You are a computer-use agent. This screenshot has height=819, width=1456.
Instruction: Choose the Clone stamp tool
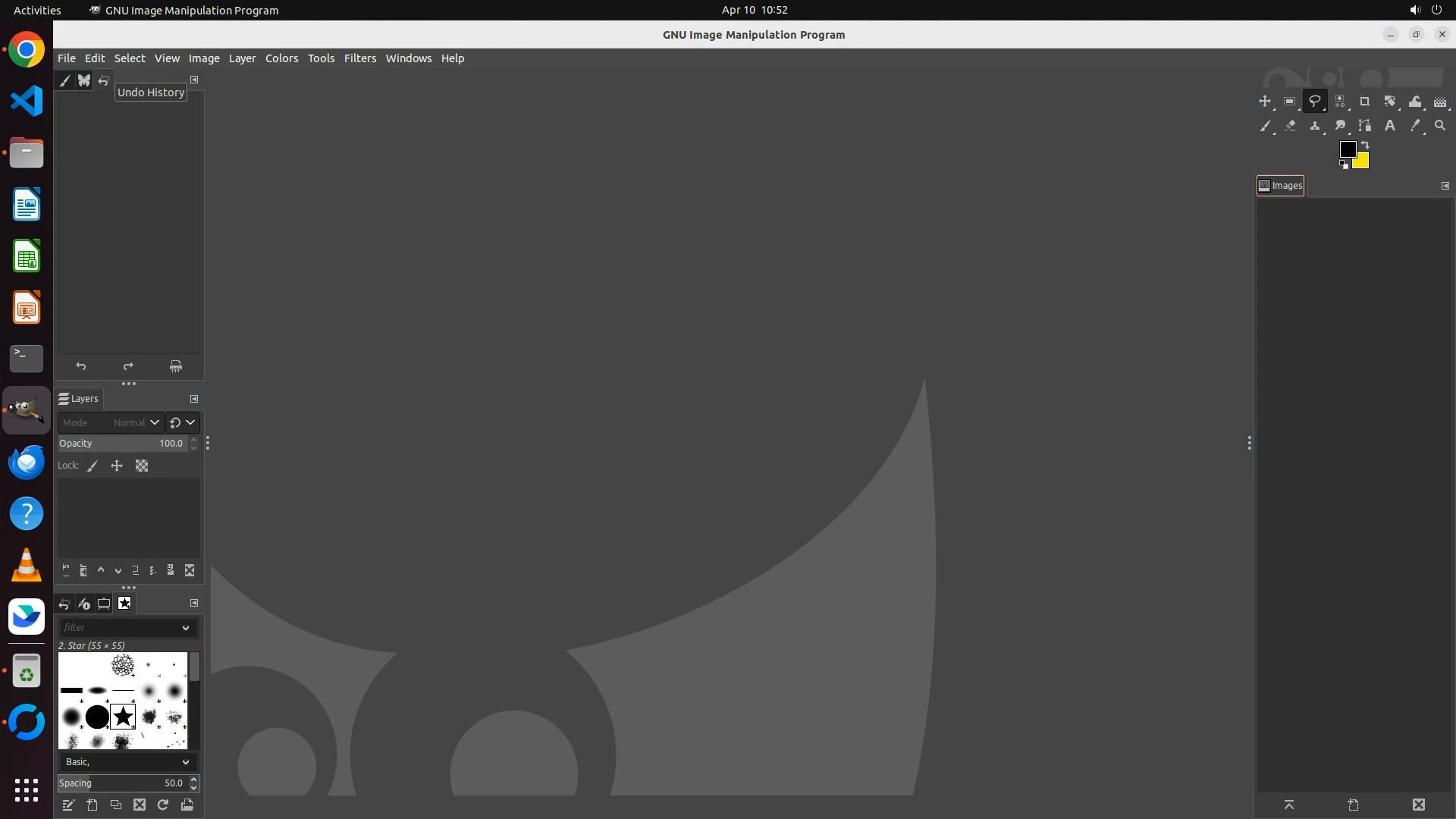pos(1315,126)
